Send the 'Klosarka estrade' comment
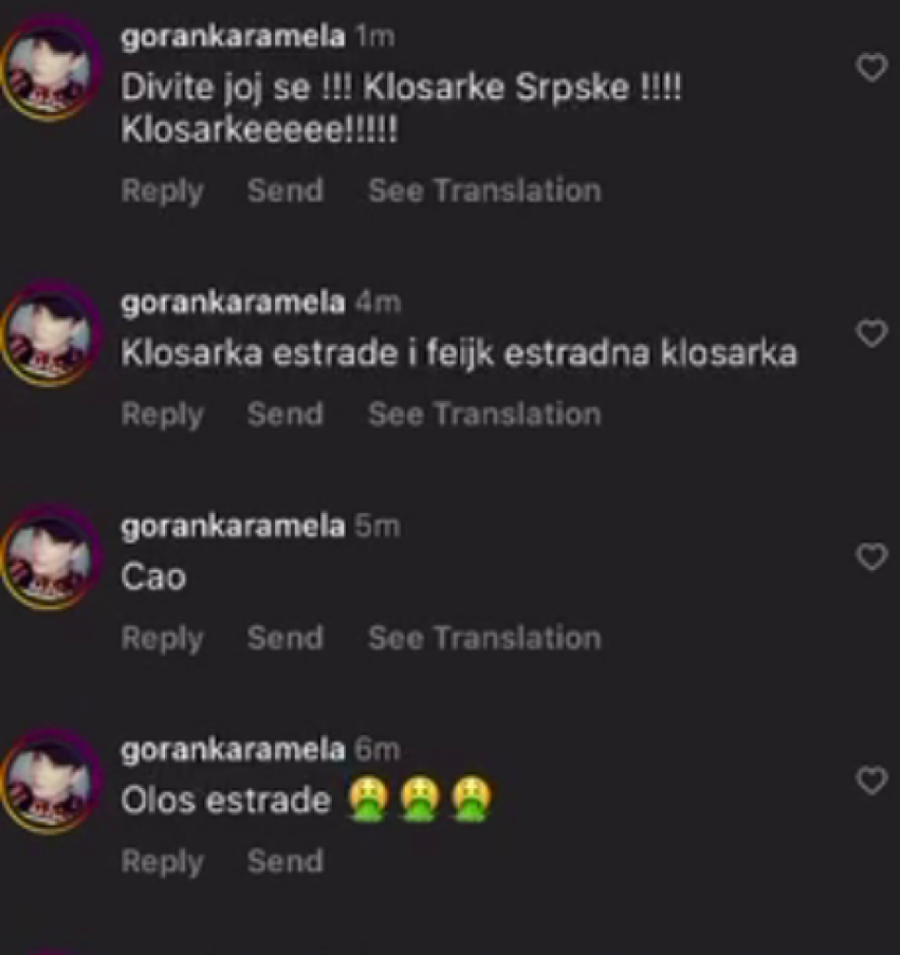The height and width of the screenshot is (955, 900). tap(285, 414)
